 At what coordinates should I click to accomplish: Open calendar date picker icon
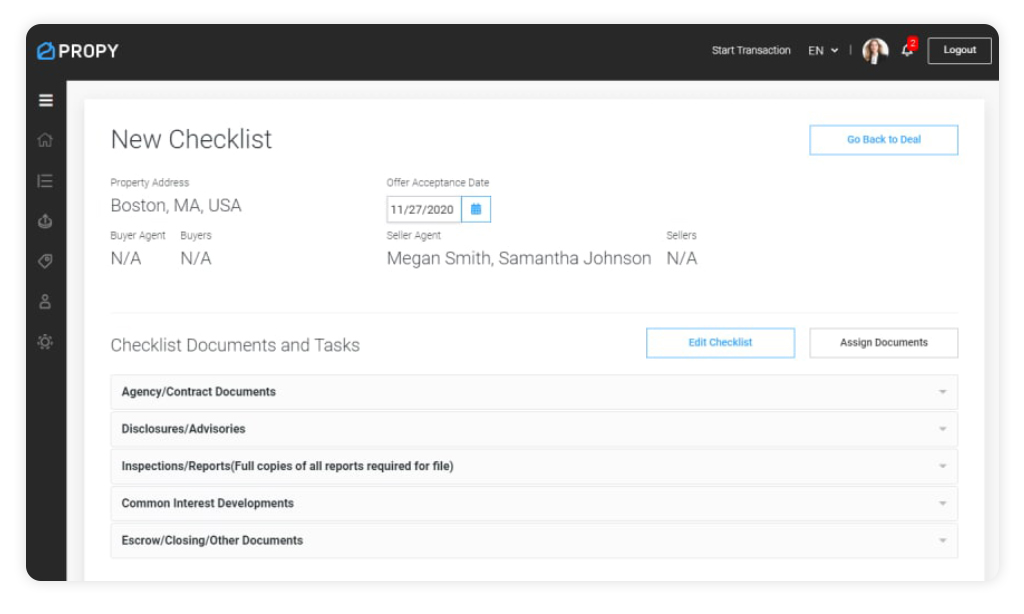[x=476, y=209]
